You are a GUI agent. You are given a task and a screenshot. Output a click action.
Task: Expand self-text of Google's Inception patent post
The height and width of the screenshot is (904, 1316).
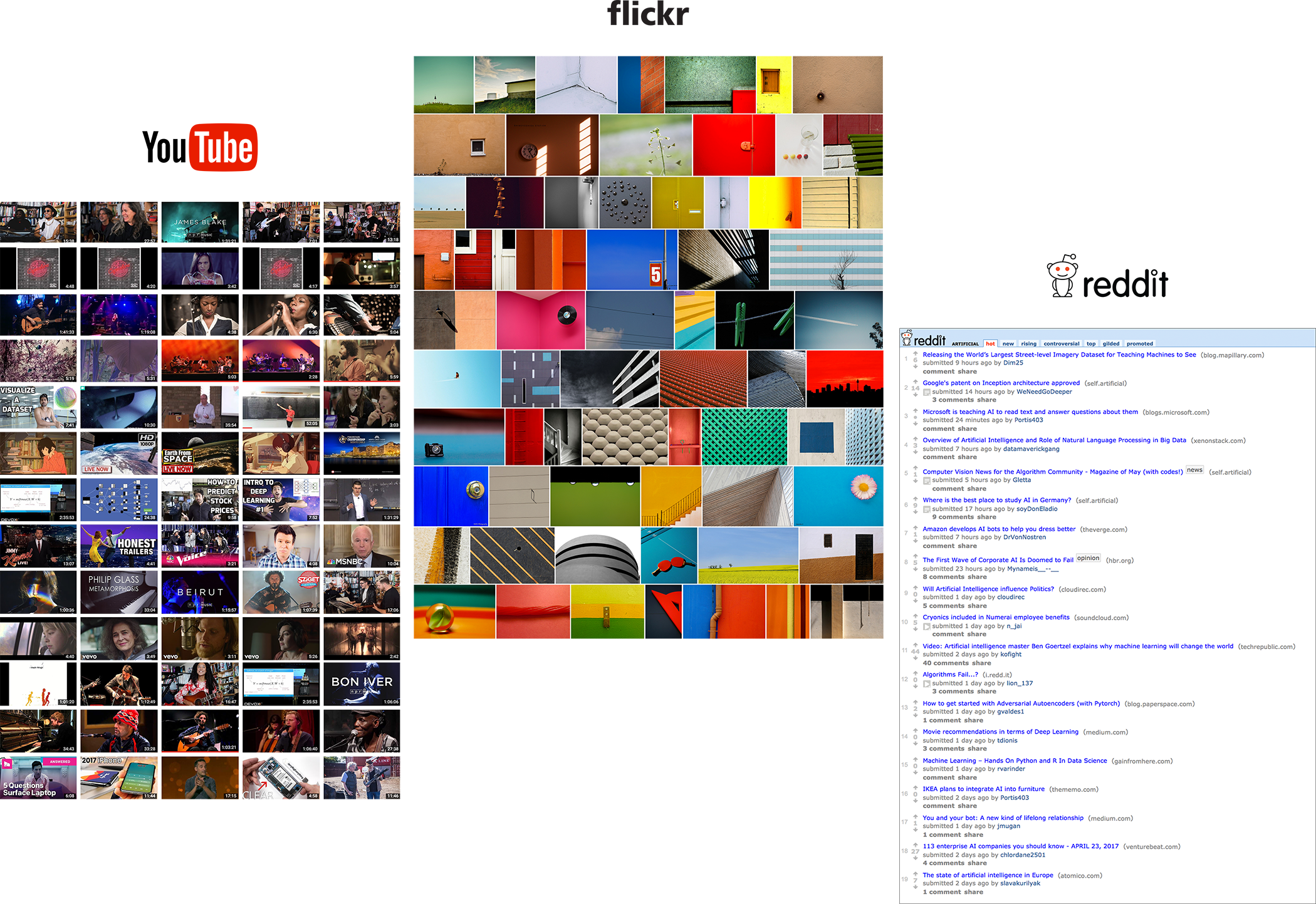927,392
